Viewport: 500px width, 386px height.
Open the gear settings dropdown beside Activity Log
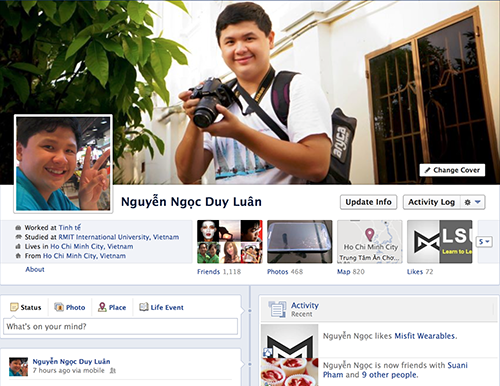[472, 202]
